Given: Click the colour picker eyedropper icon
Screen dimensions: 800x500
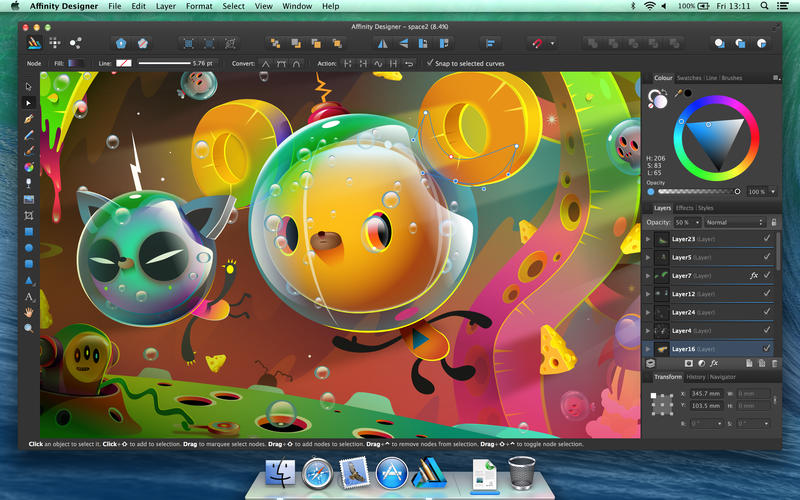Looking at the screenshot, I should 679,93.
